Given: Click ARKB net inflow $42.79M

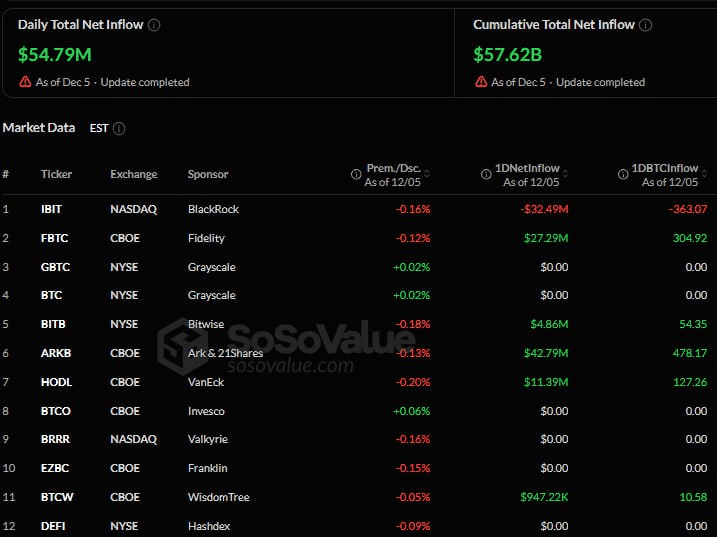Looking at the screenshot, I should pos(546,353).
